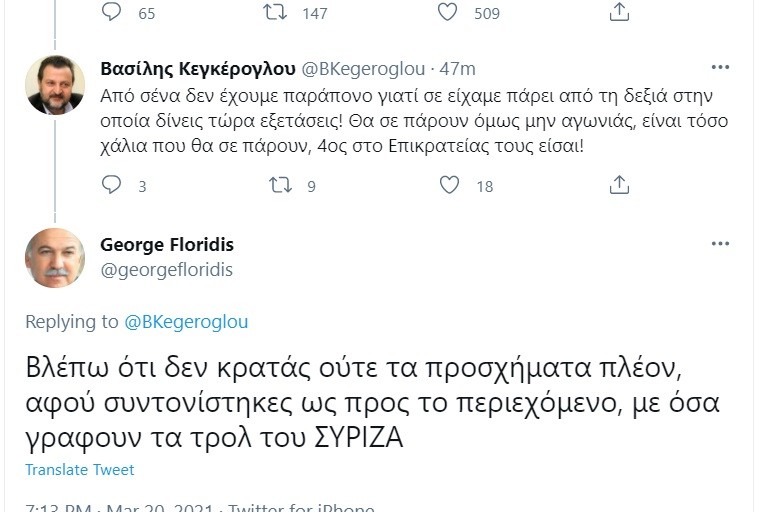The height and width of the screenshot is (512, 757).
Task: Reply to the top tweet with 65 replies
Action: [112, 12]
